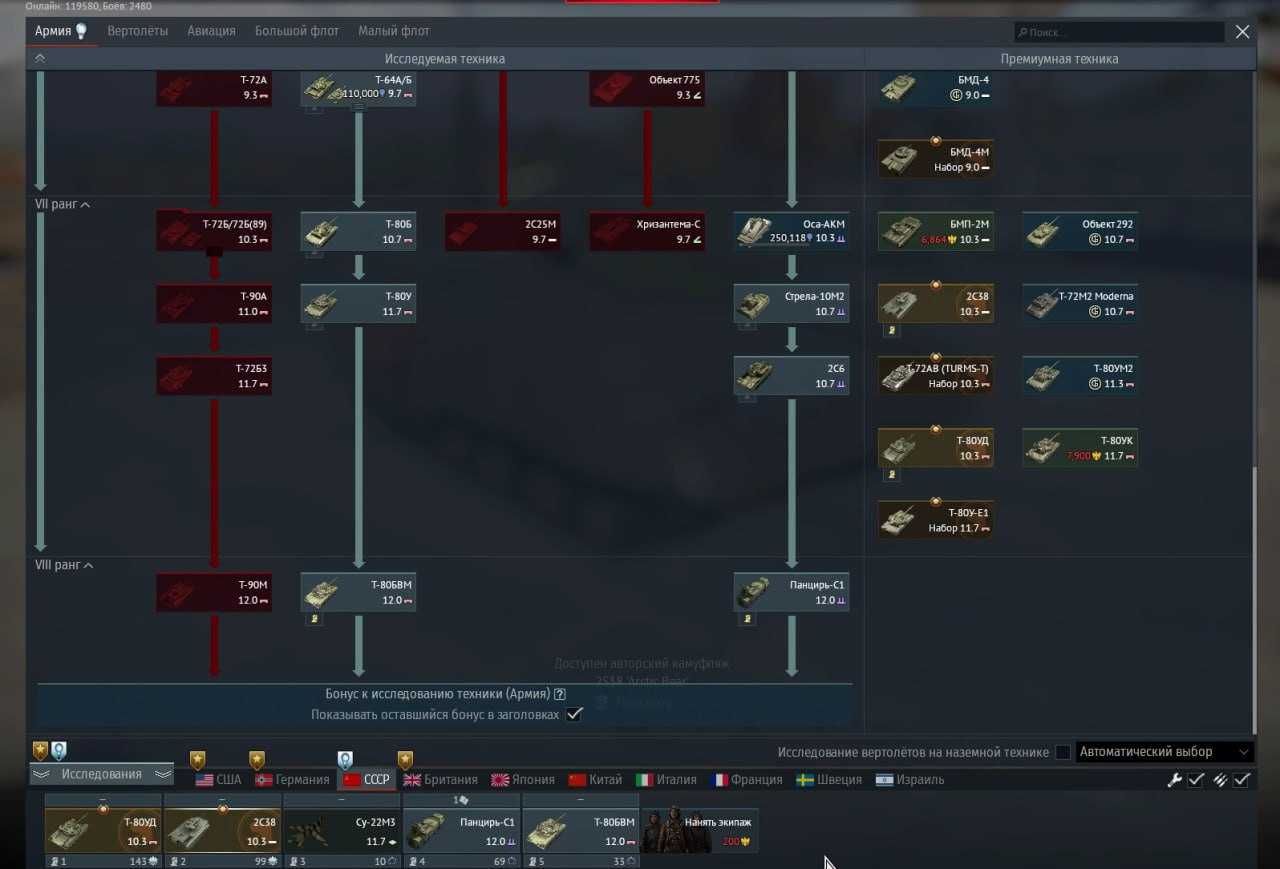Open the Автоматический выбор dropdown
1280x869 pixels.
point(1165,752)
